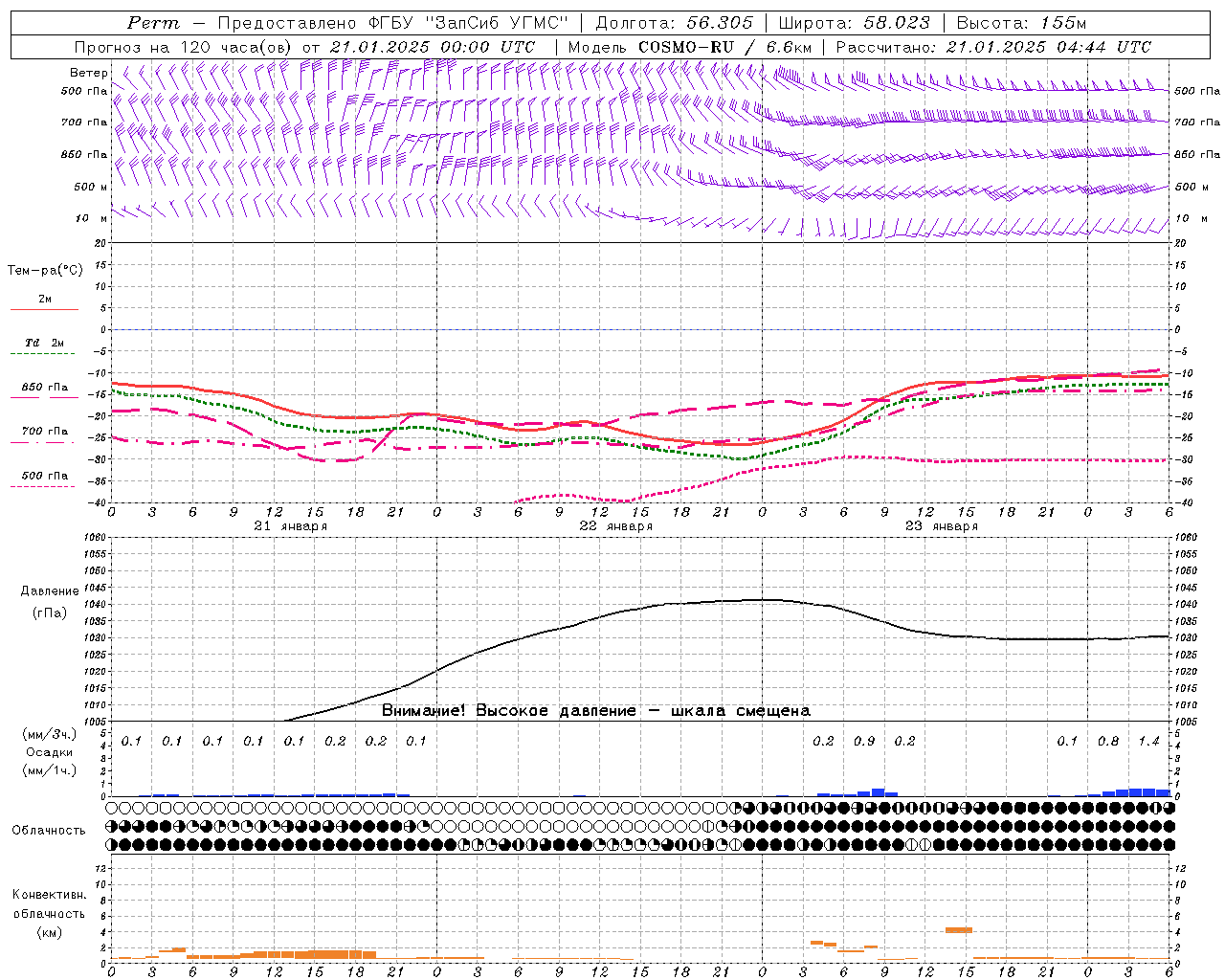Viewport: 1225px width, 980px height.
Task: Click the "(мм/1ч.)" precipitation unit label
Action: (x=50, y=770)
